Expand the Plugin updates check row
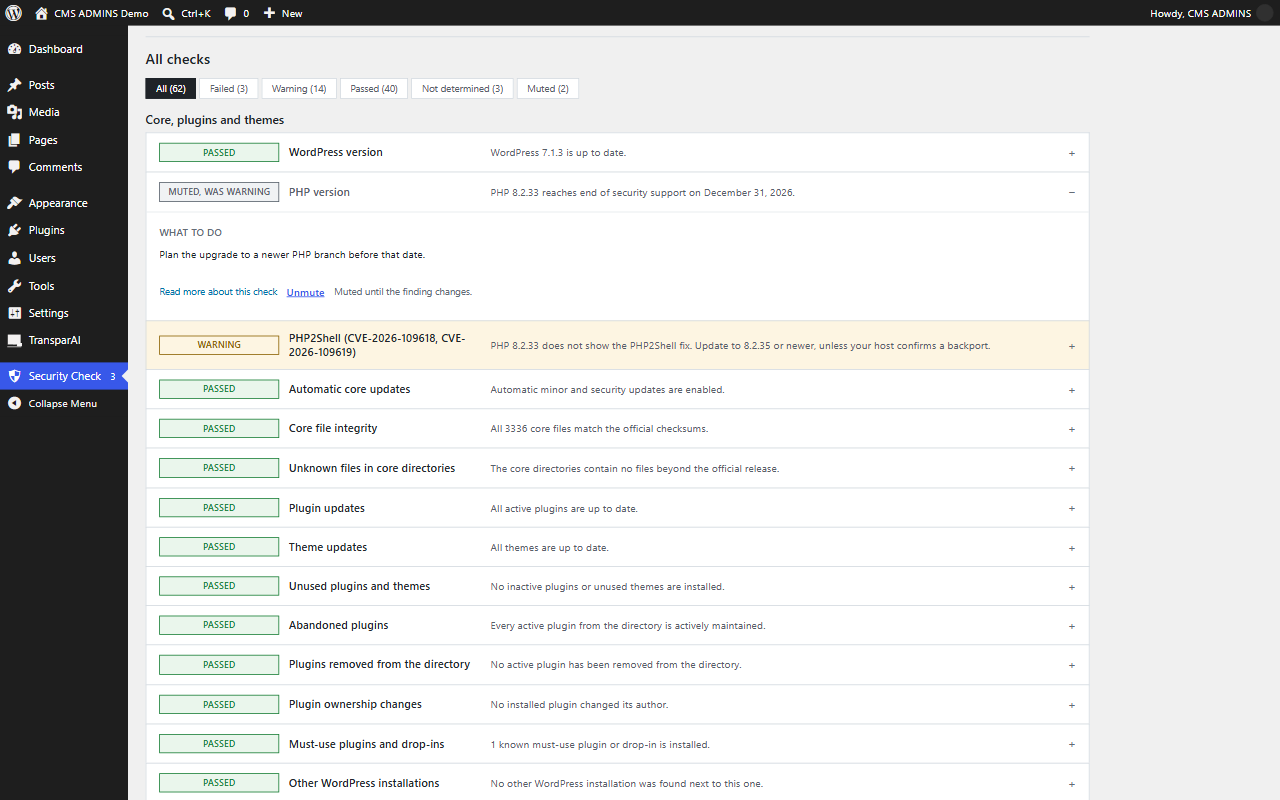 coord(1071,508)
